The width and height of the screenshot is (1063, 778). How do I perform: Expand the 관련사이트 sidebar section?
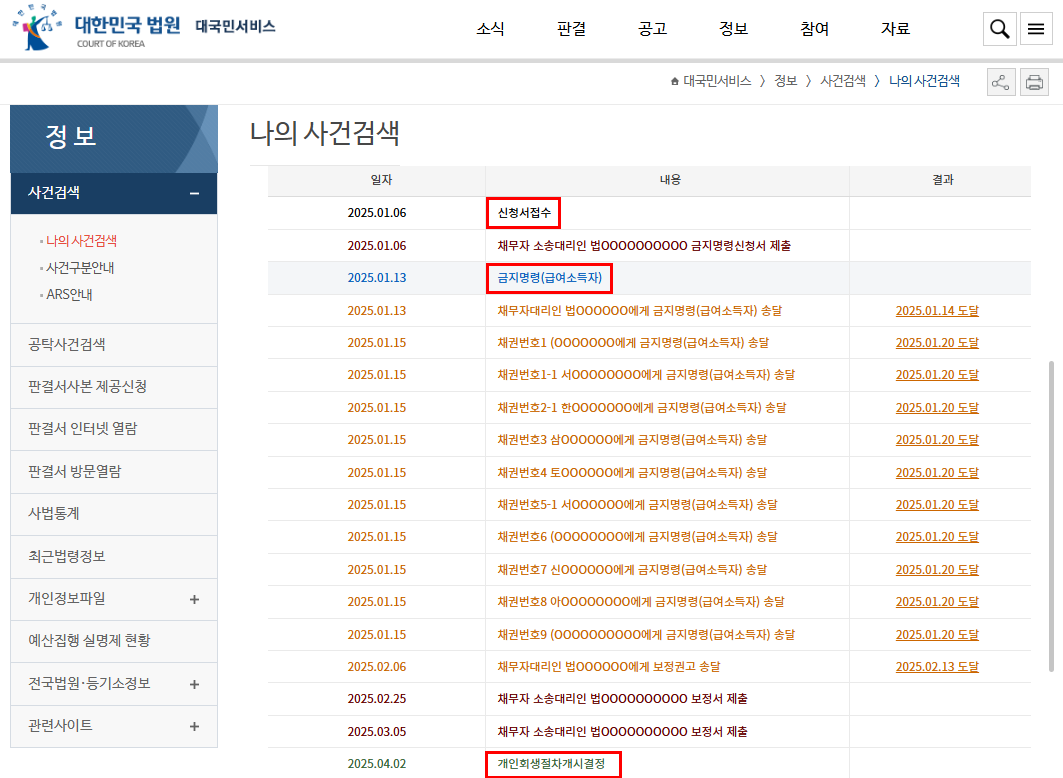click(194, 726)
